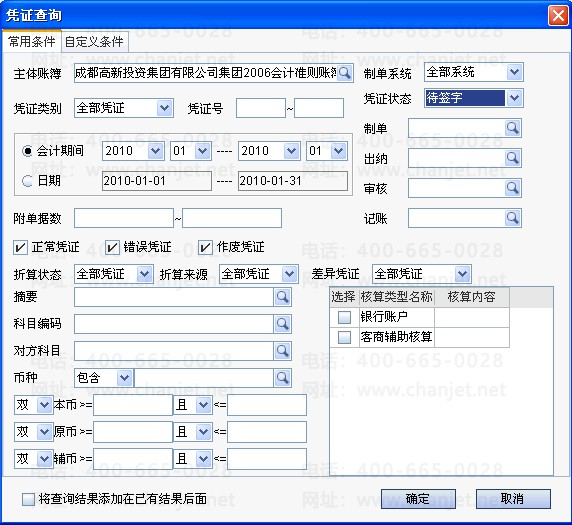Image resolution: width=572 pixels, height=525 pixels.
Task: Open the 凭证状态 dropdown showing 待签字
Action: pyautogui.click(x=514, y=98)
